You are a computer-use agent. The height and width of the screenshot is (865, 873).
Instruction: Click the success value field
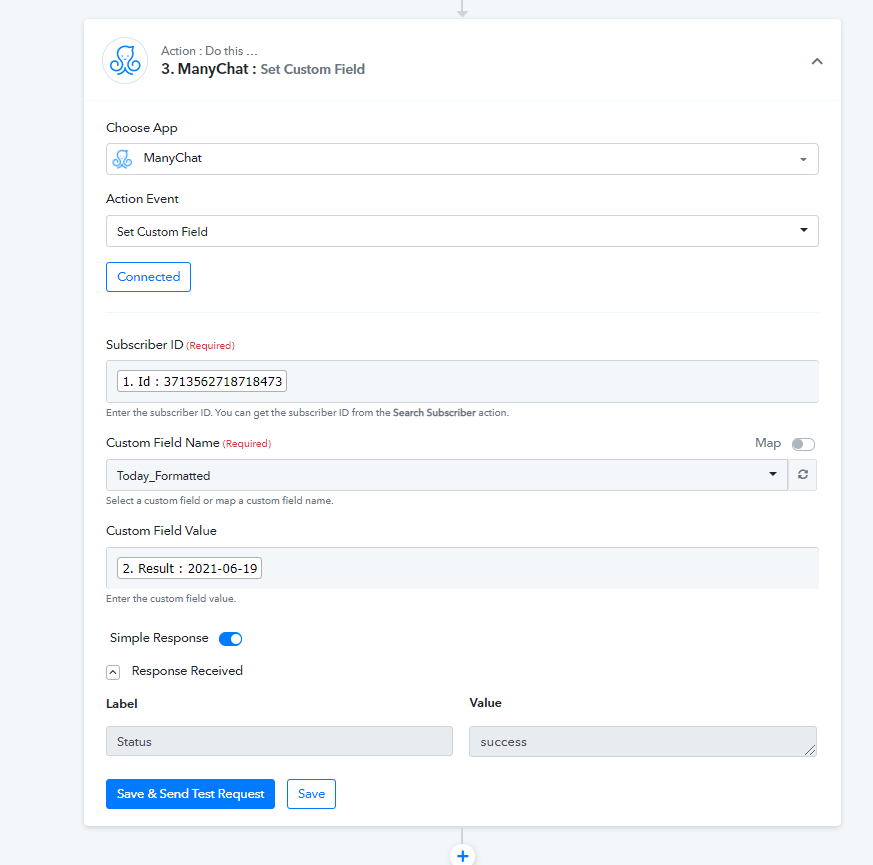643,741
